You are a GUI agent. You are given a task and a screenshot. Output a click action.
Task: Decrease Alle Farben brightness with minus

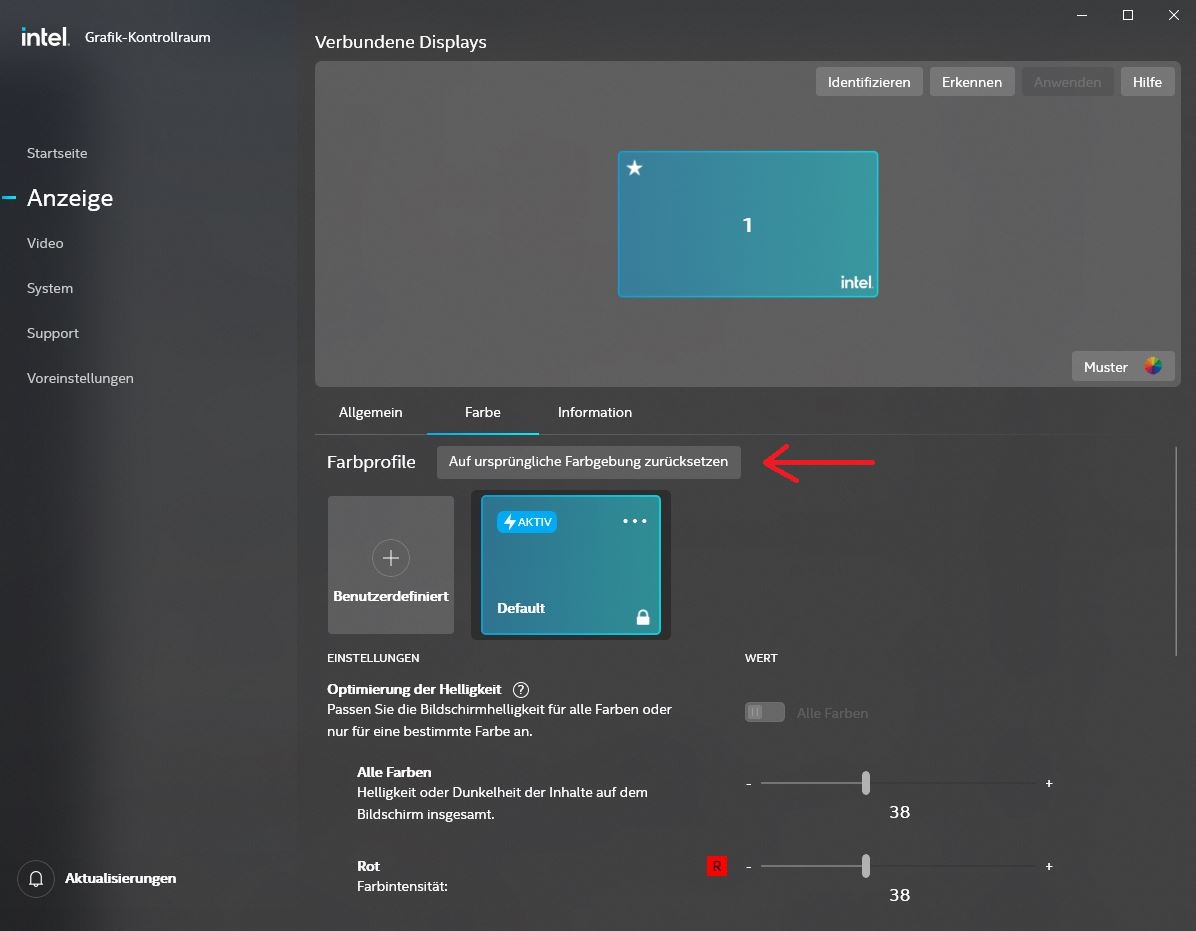click(749, 784)
